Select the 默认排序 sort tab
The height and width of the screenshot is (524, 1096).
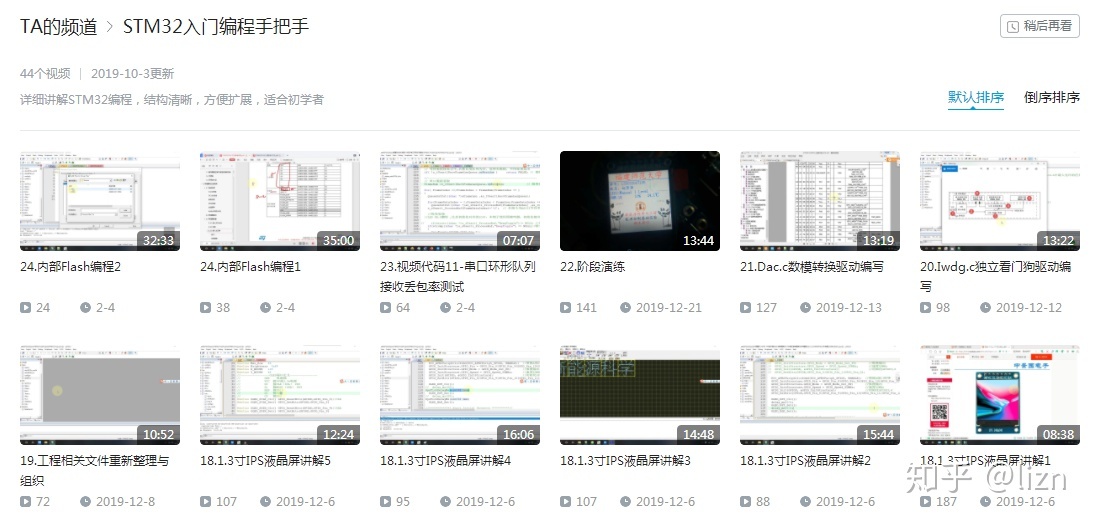point(976,97)
